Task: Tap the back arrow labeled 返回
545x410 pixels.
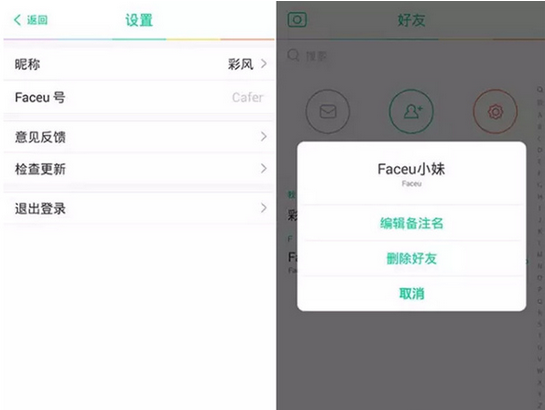Action: coord(30,20)
